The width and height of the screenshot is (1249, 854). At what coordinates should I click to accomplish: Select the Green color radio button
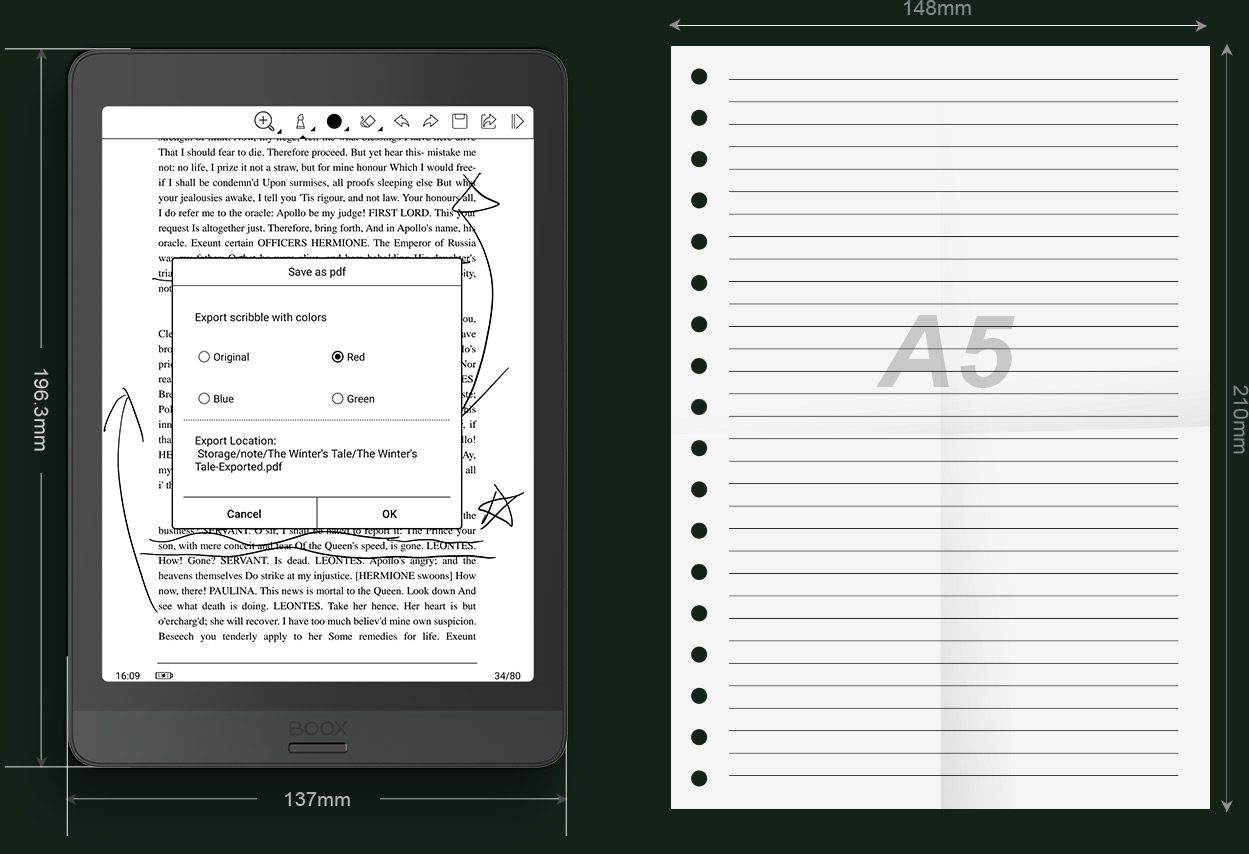pyautogui.click(x=338, y=398)
